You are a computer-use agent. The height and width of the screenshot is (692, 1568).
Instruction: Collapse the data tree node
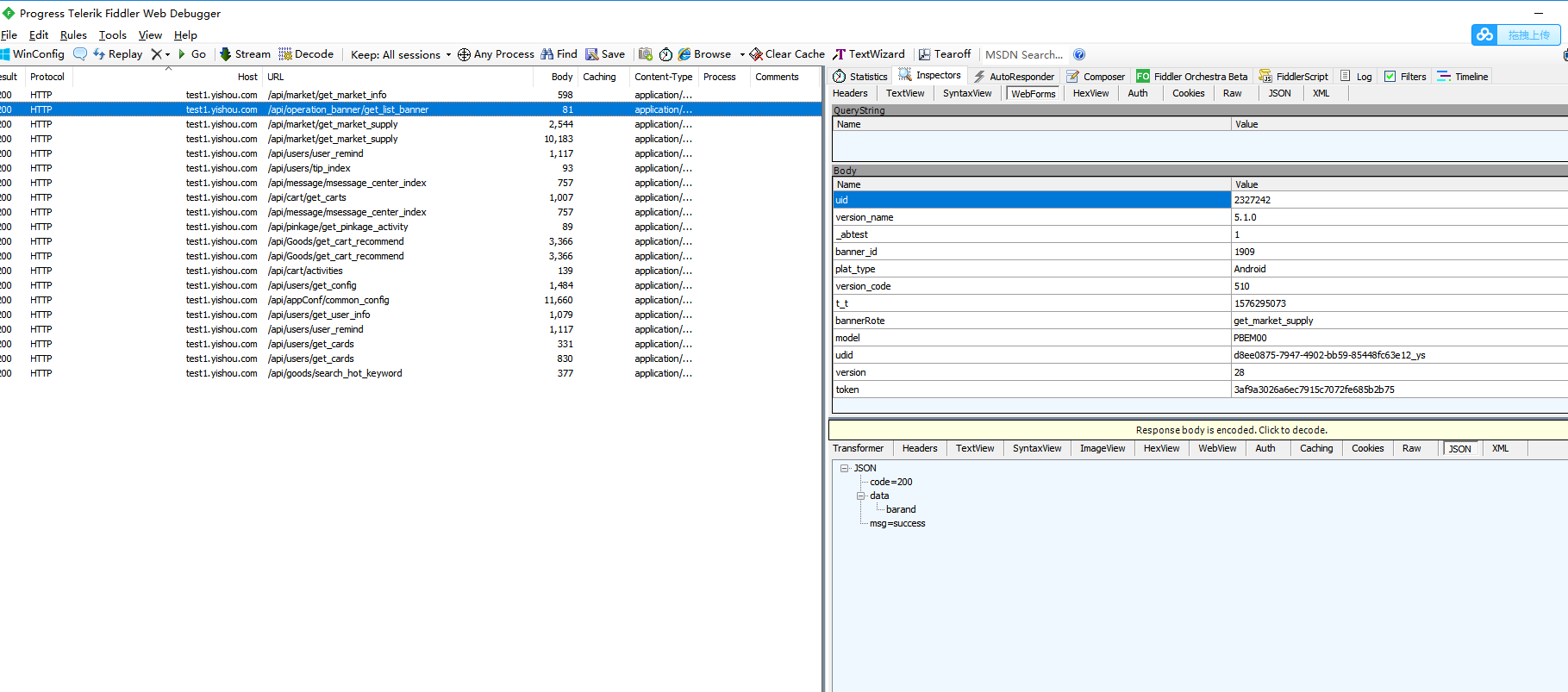point(860,496)
